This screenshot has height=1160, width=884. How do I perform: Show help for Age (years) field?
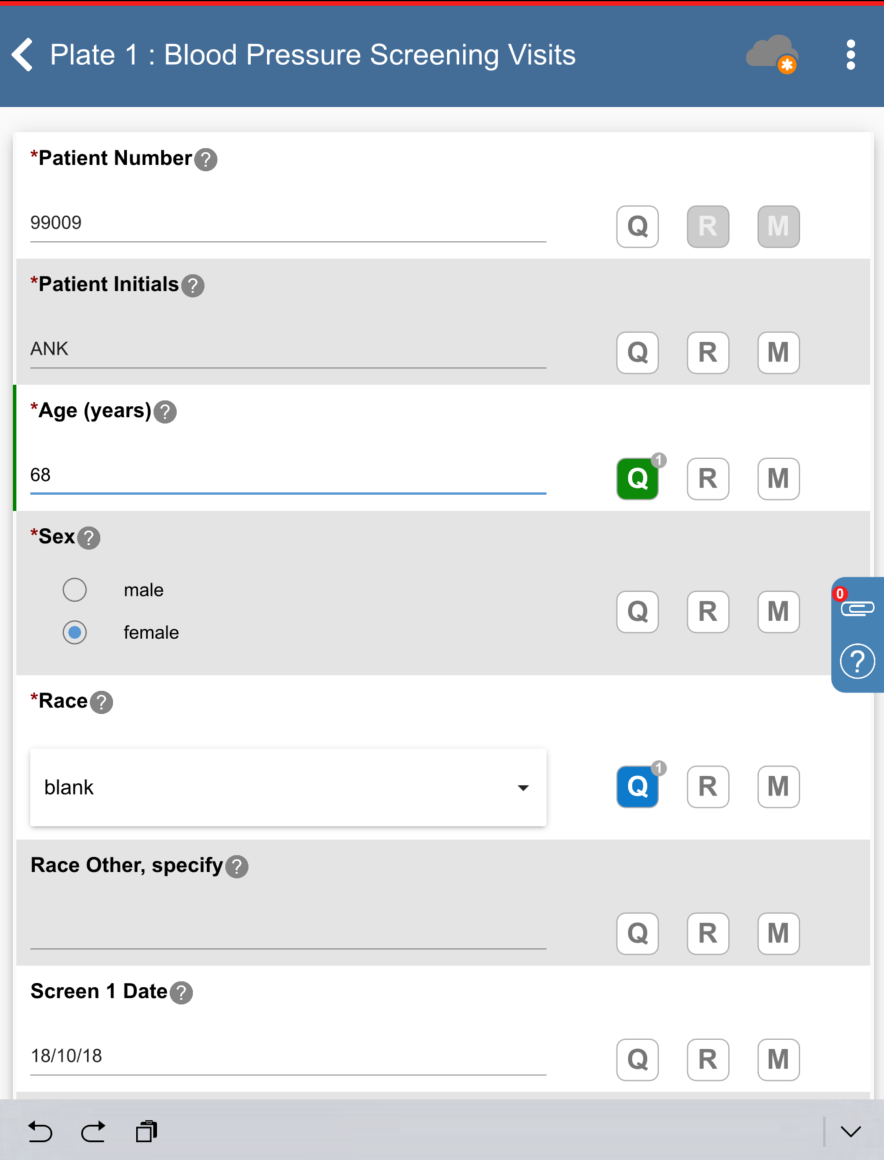pos(165,412)
